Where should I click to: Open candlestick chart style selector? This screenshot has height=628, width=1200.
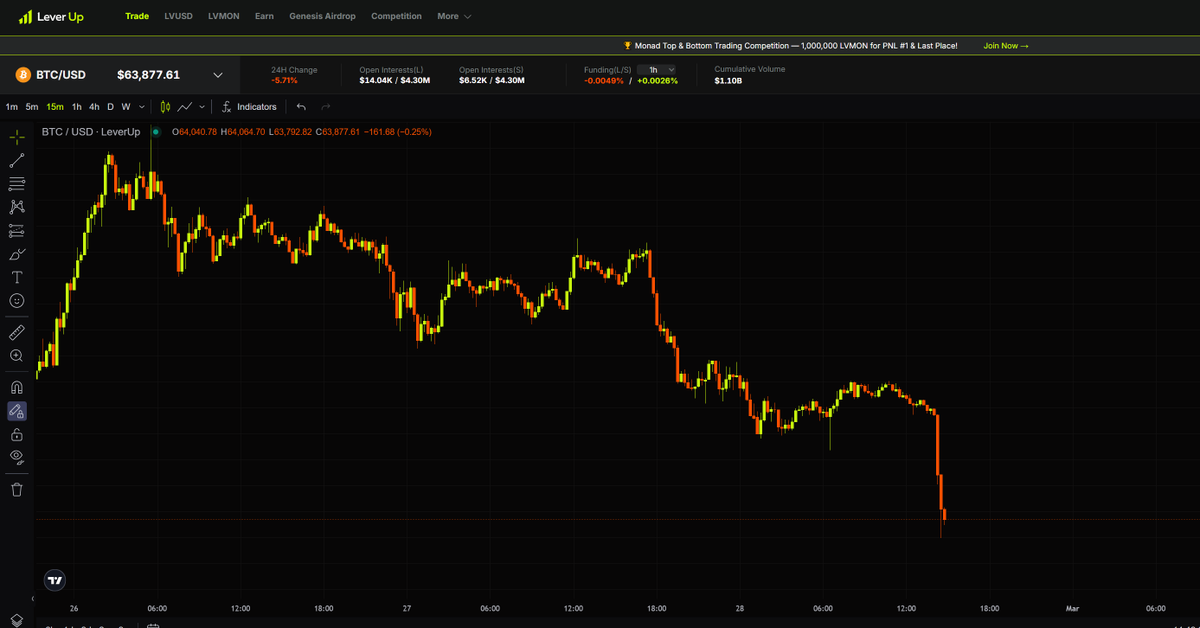165,107
